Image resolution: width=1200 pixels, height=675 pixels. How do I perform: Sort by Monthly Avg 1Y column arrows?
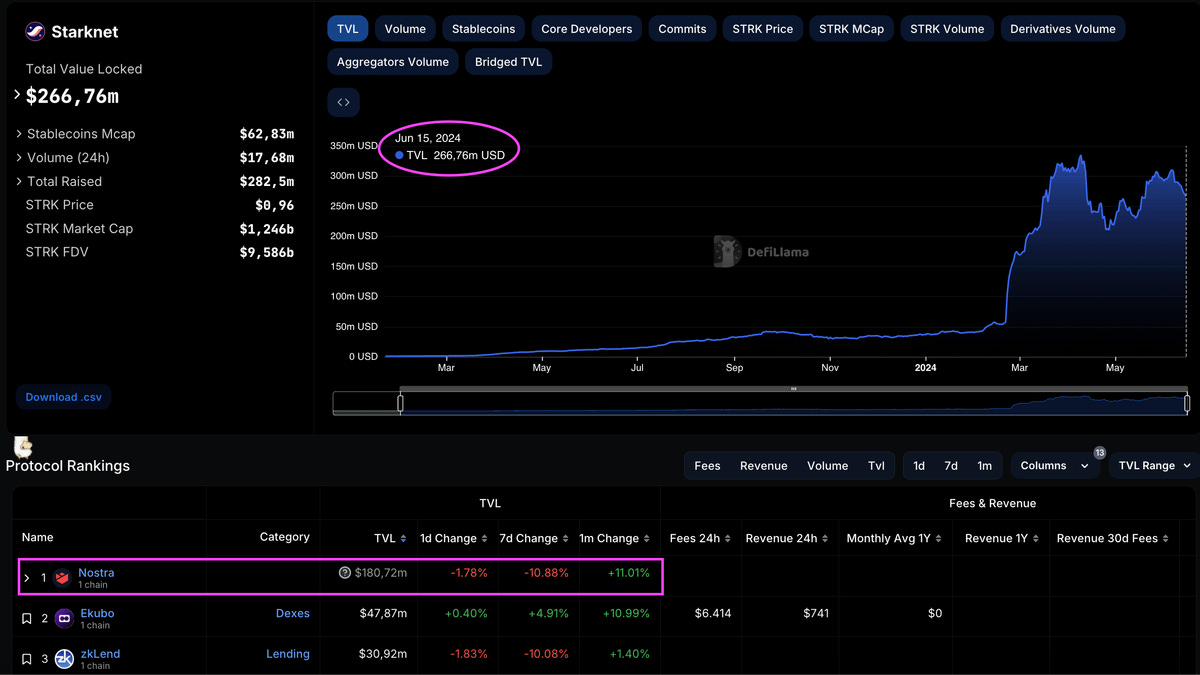[x=939, y=538]
